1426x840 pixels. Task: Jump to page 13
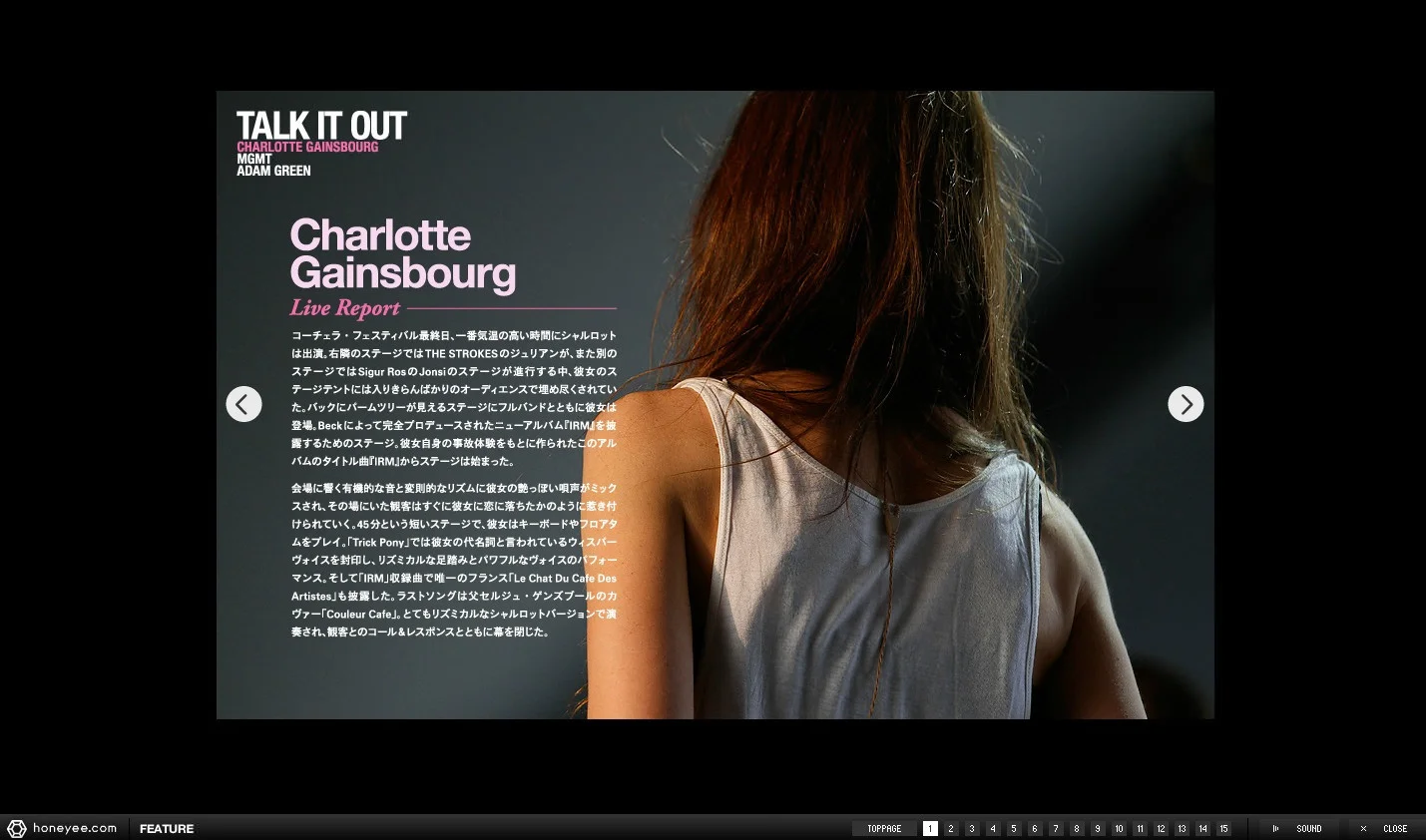1182,829
